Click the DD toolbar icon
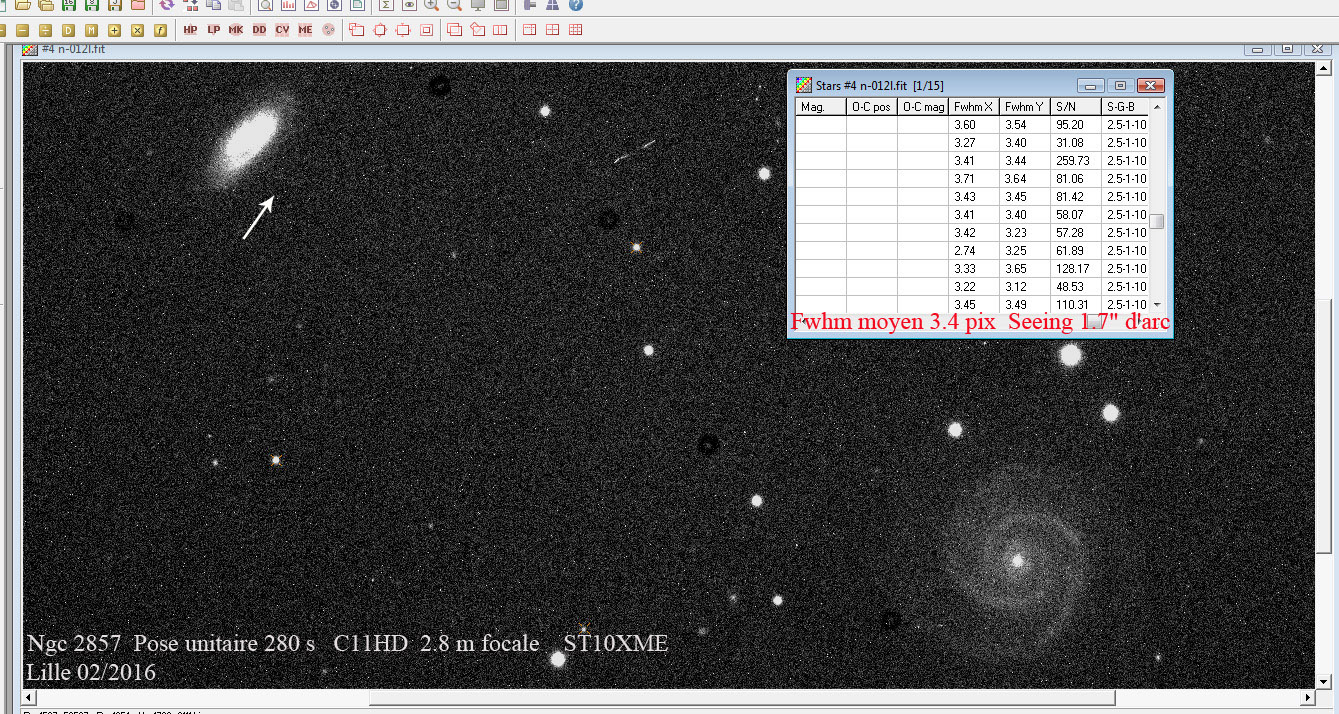This screenshot has width=1339, height=714. tap(259, 30)
